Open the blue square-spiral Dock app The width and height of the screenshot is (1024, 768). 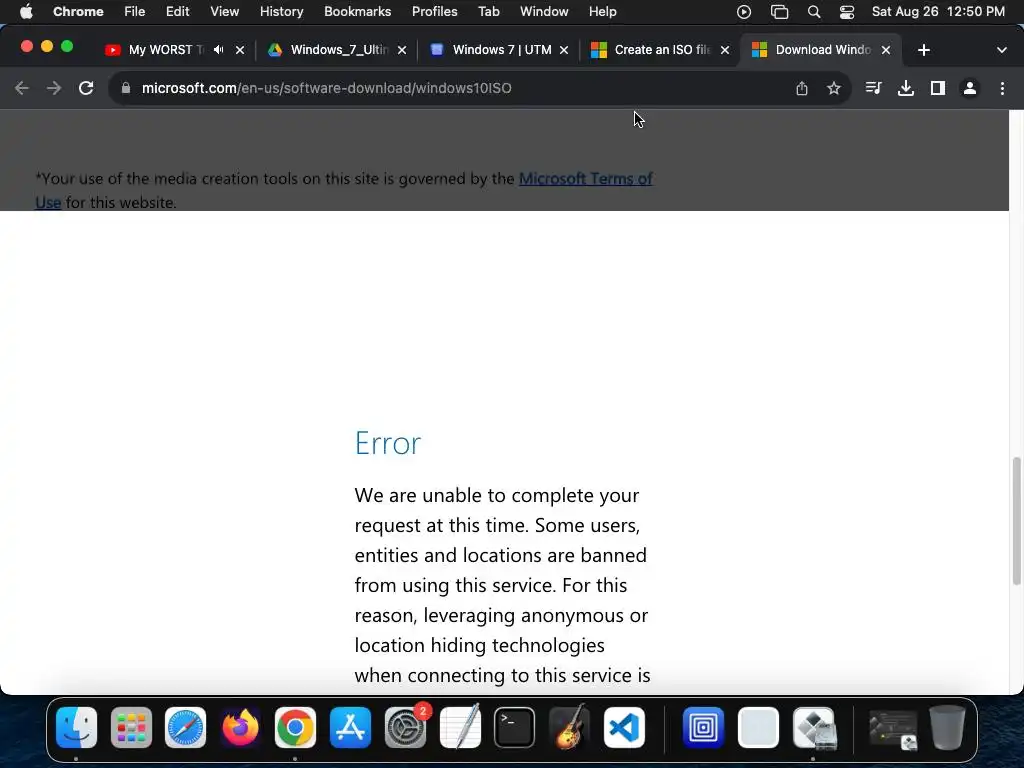(x=703, y=728)
